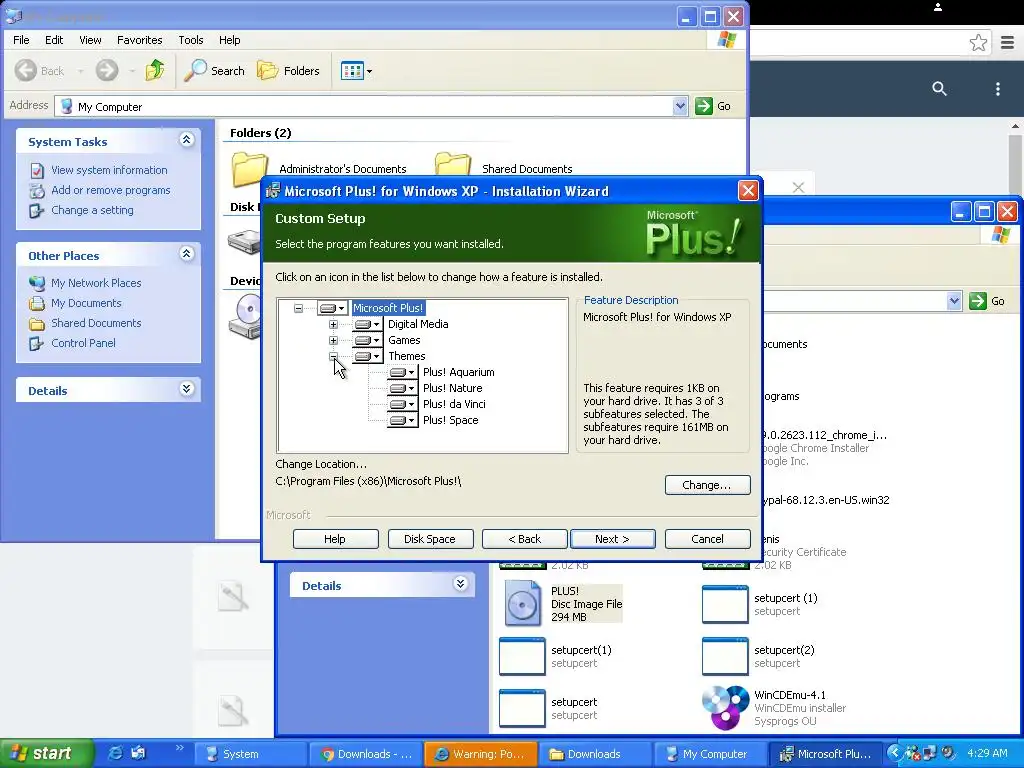This screenshot has height=768, width=1024.
Task: Select the PLUS! Disc Image File icon
Action: click(522, 603)
